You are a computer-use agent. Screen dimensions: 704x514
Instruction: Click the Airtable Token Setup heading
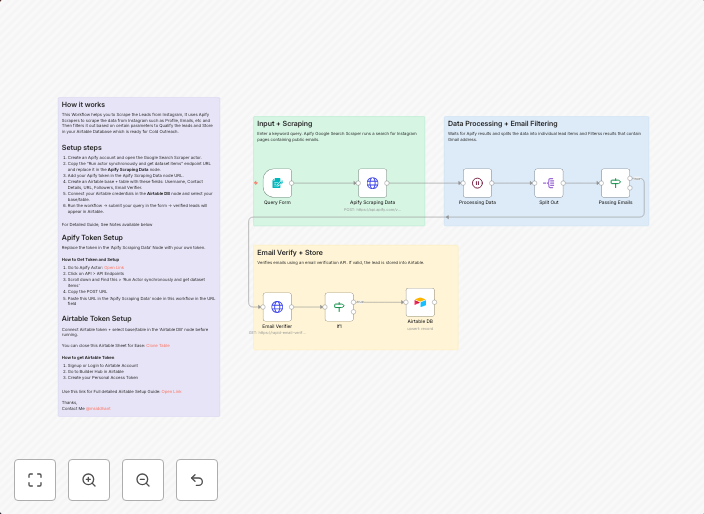click(97, 318)
